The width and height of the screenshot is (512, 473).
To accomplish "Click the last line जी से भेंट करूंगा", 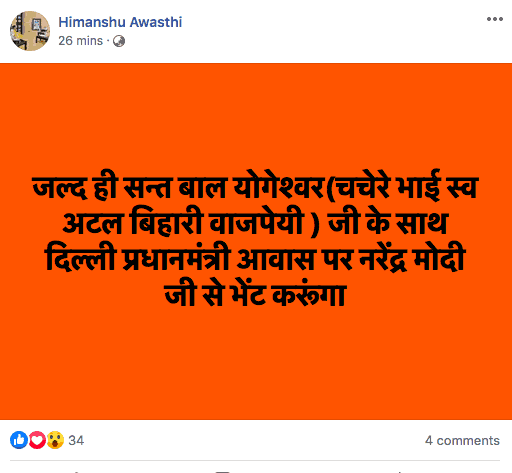I will (256, 294).
